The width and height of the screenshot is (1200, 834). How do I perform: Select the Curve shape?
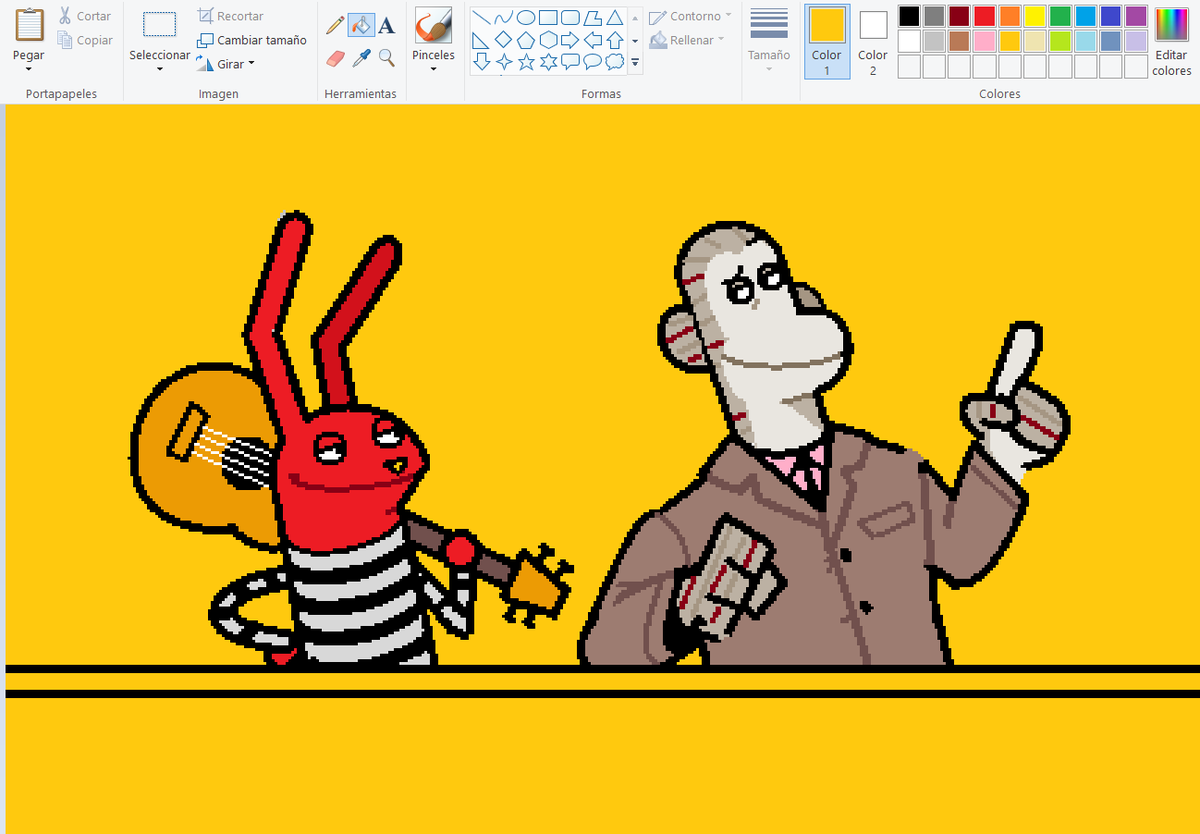pyautogui.click(x=504, y=18)
